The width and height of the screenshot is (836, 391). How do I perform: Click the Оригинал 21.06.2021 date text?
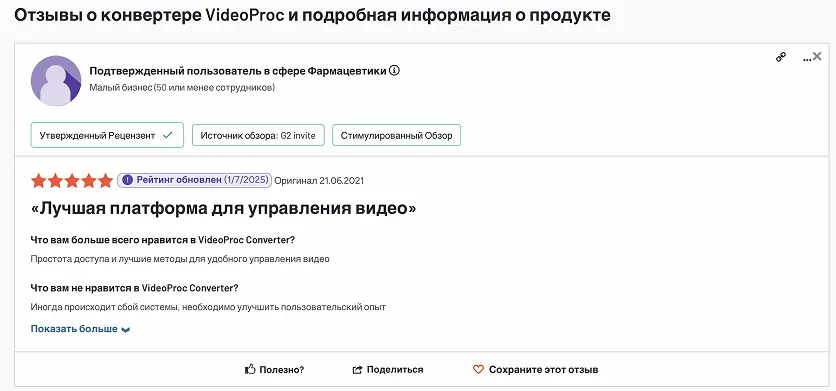click(x=319, y=181)
